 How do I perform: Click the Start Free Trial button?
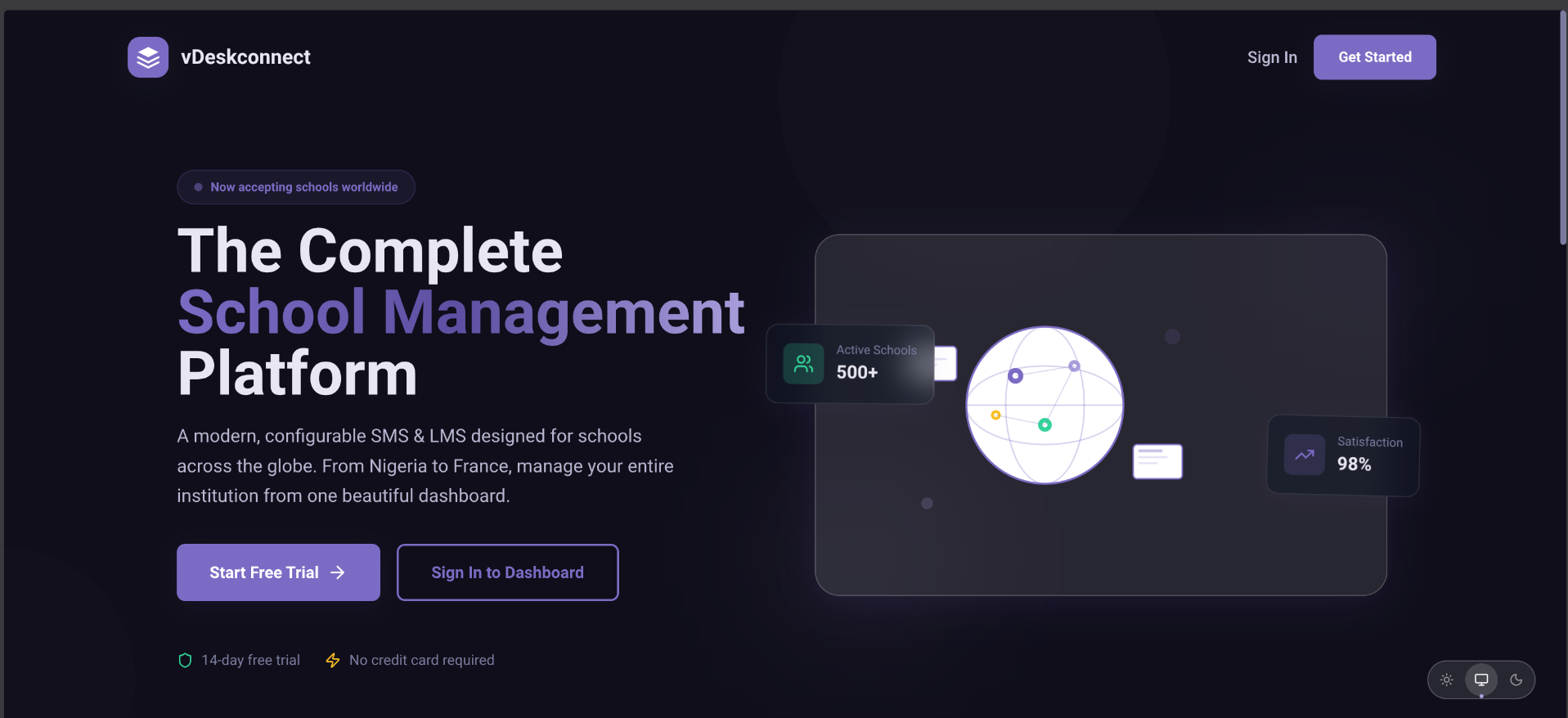(x=278, y=572)
